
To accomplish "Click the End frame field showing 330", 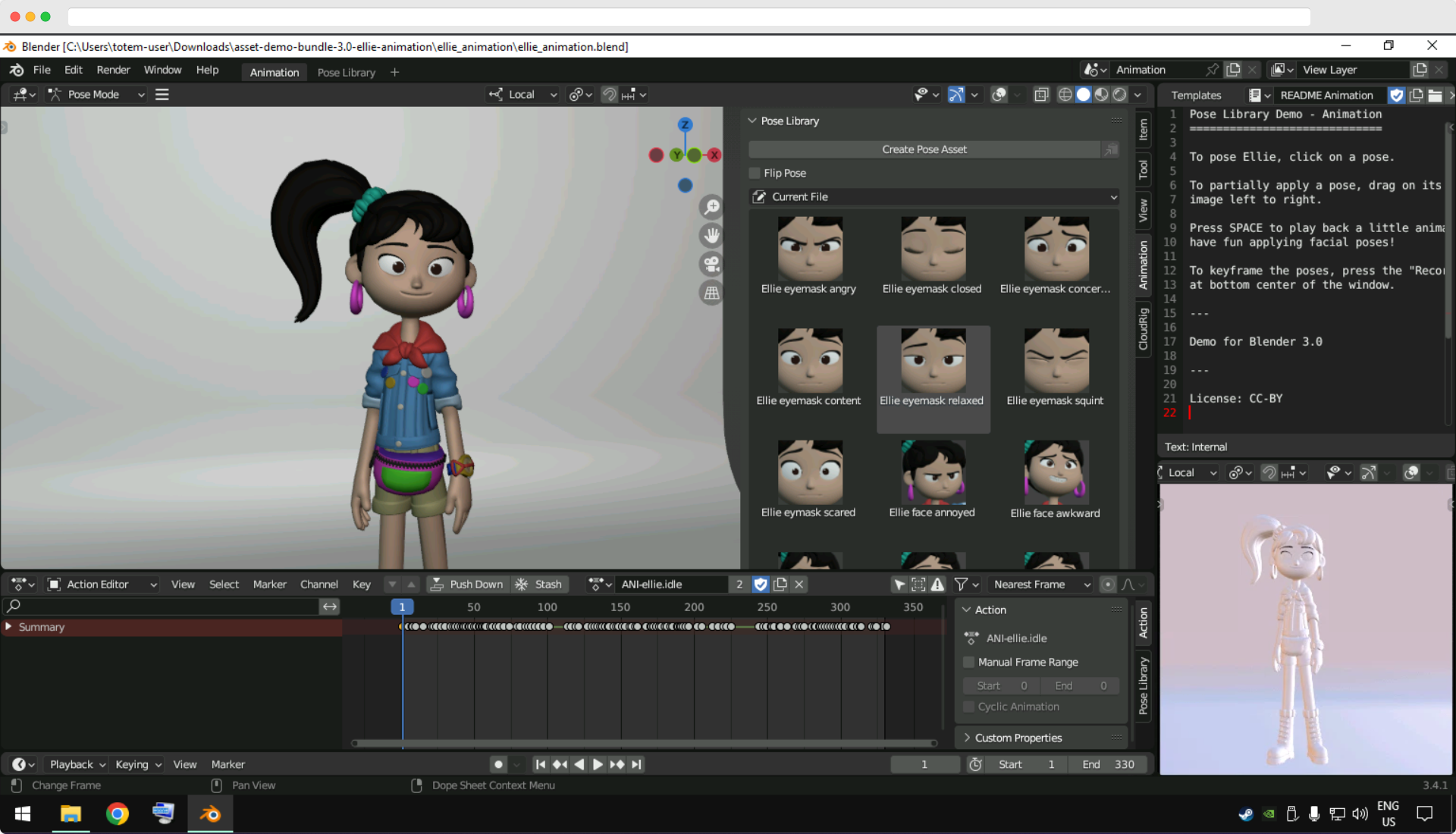I will (1108, 764).
